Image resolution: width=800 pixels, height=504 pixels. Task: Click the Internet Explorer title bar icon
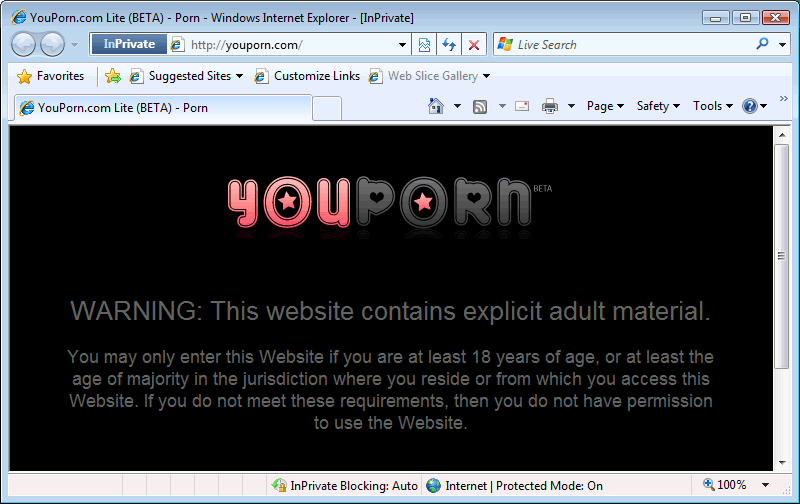(x=19, y=17)
